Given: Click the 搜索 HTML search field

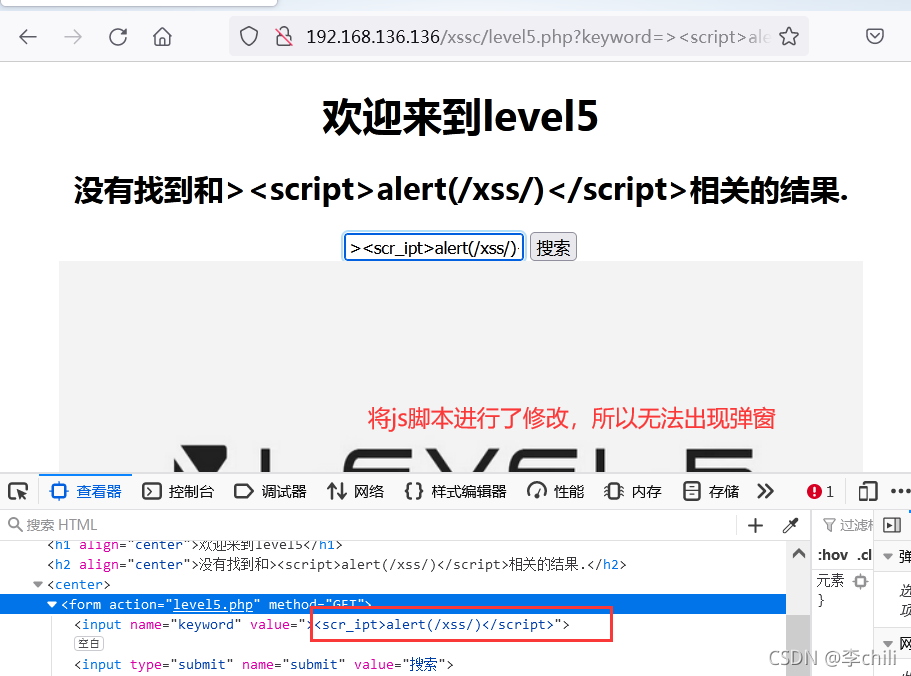Looking at the screenshot, I should [369, 525].
